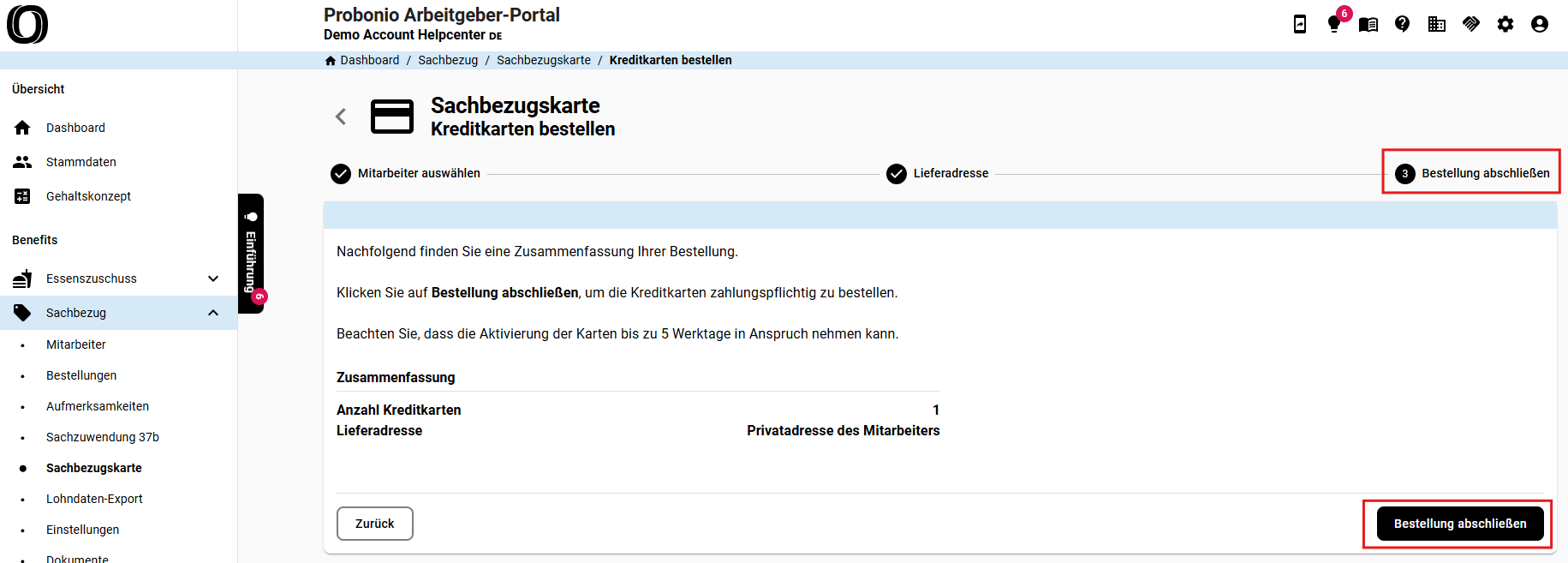Click the Essenszuschuss menu label
The image size is (1568, 563).
[x=92, y=279]
